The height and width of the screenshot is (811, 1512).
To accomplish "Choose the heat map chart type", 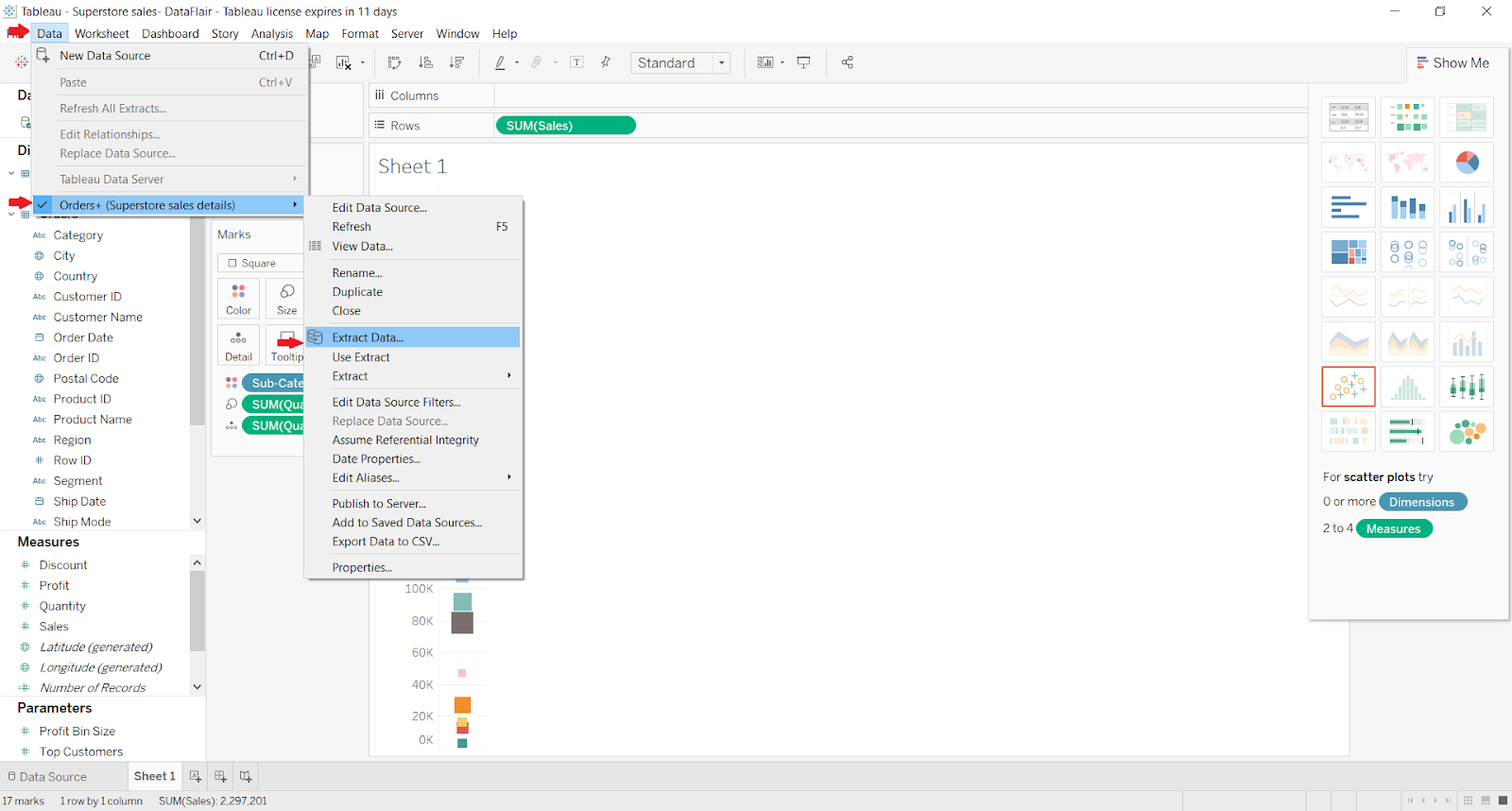I will pyautogui.click(x=1408, y=117).
